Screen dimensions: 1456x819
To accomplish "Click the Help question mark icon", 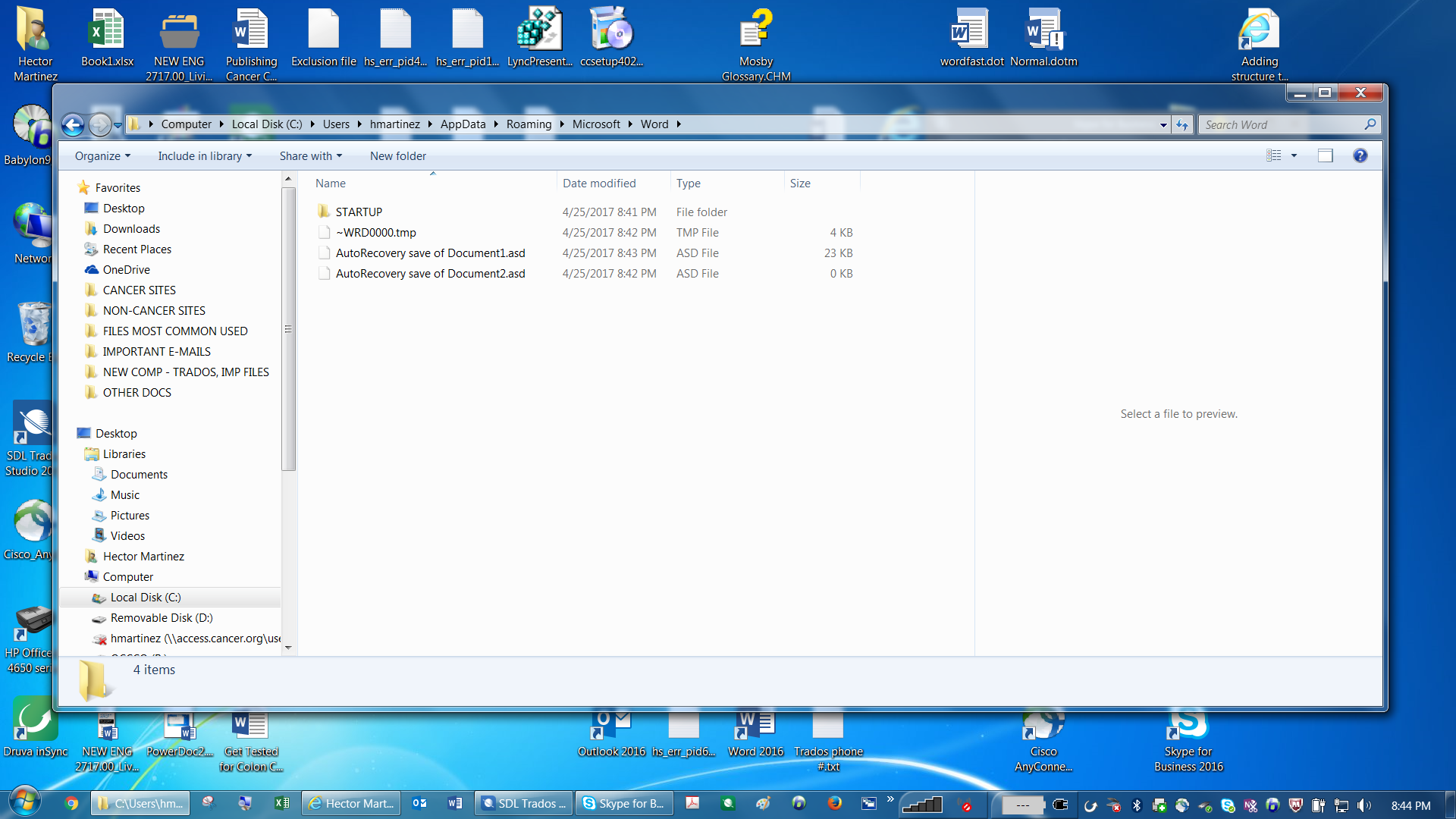I will [x=1360, y=155].
